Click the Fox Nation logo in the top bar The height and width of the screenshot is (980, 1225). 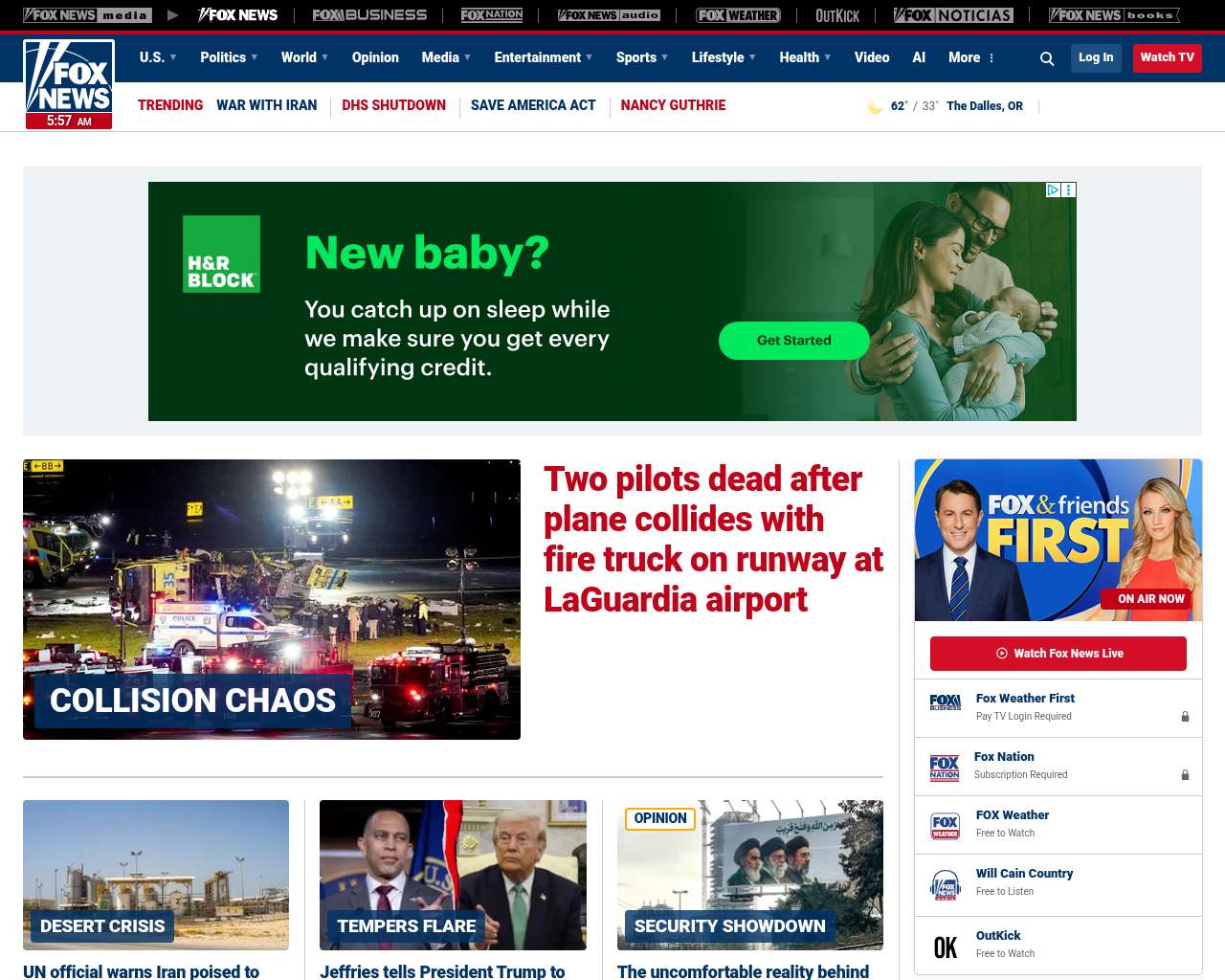492,15
